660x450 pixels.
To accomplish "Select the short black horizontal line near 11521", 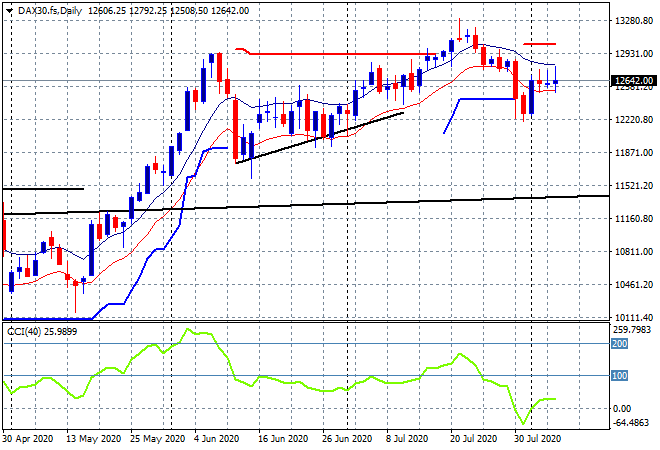I will click(43, 189).
